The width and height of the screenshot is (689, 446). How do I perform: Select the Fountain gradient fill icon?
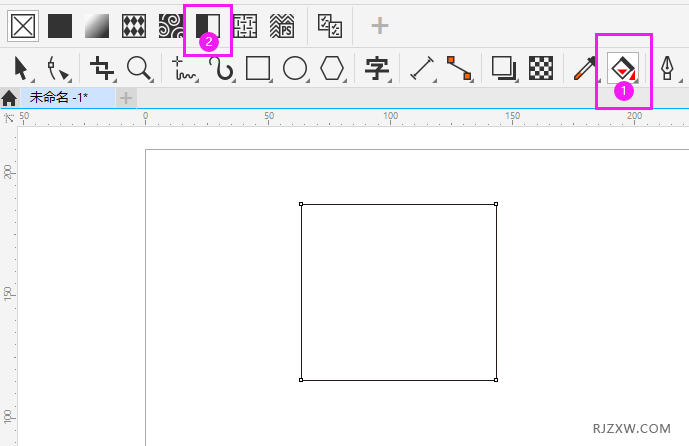(x=97, y=26)
